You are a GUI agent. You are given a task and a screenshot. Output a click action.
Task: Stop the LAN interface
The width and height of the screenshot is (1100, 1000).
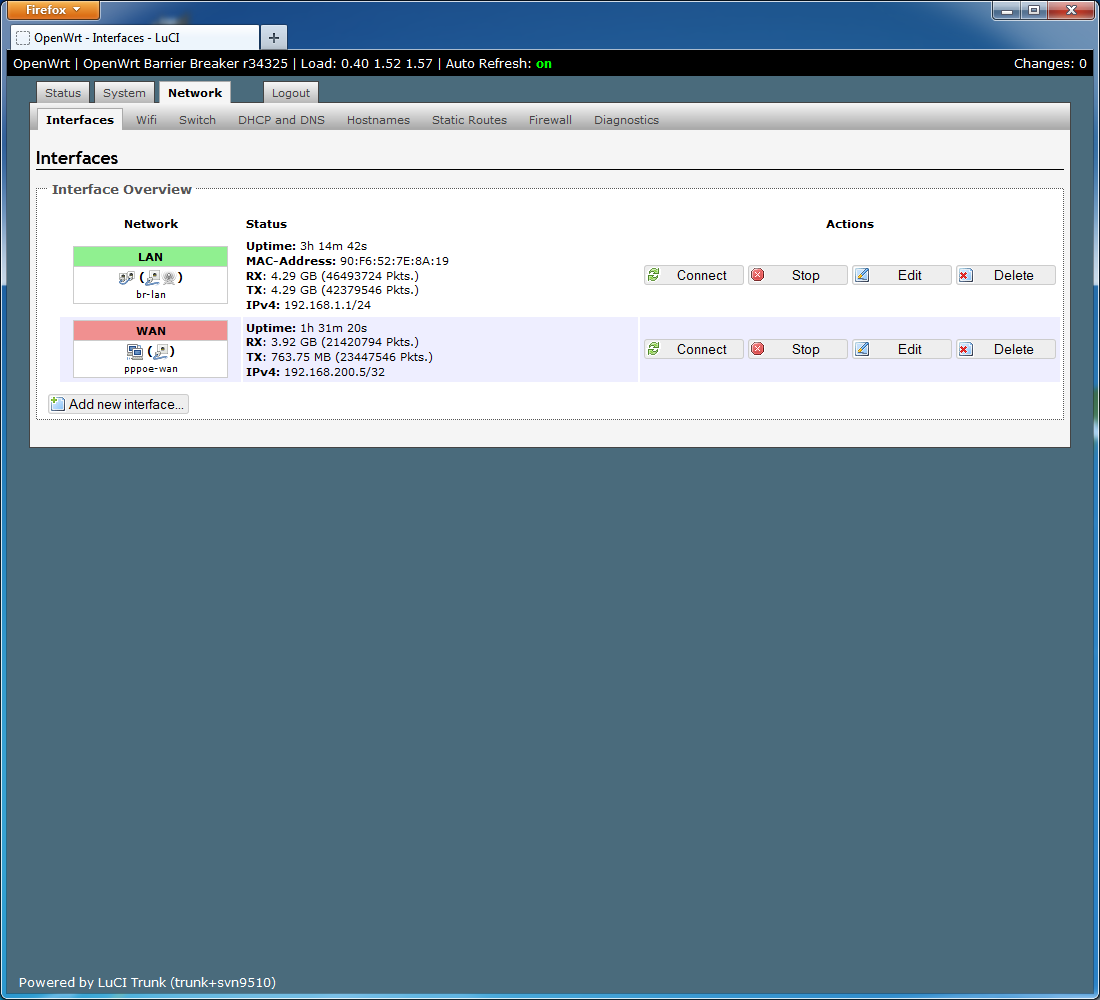[x=798, y=275]
